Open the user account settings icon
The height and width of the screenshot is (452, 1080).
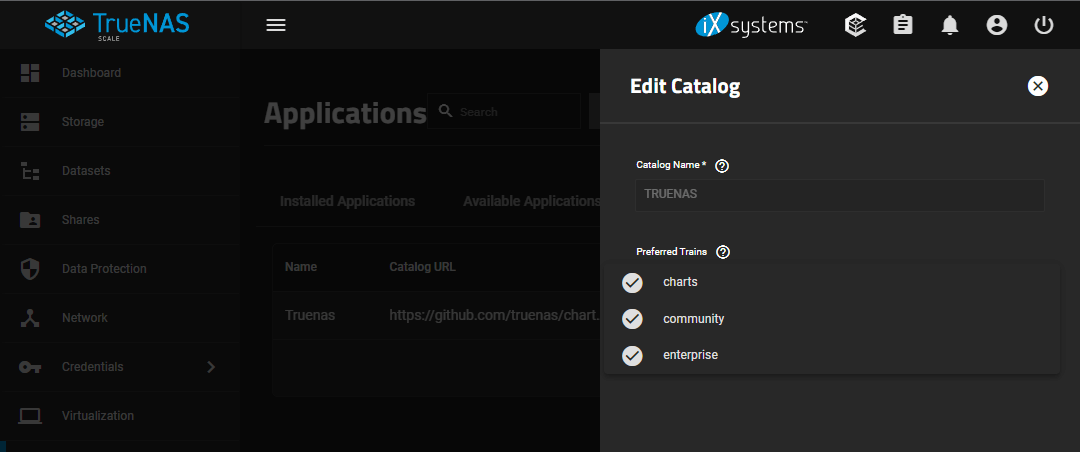click(997, 25)
